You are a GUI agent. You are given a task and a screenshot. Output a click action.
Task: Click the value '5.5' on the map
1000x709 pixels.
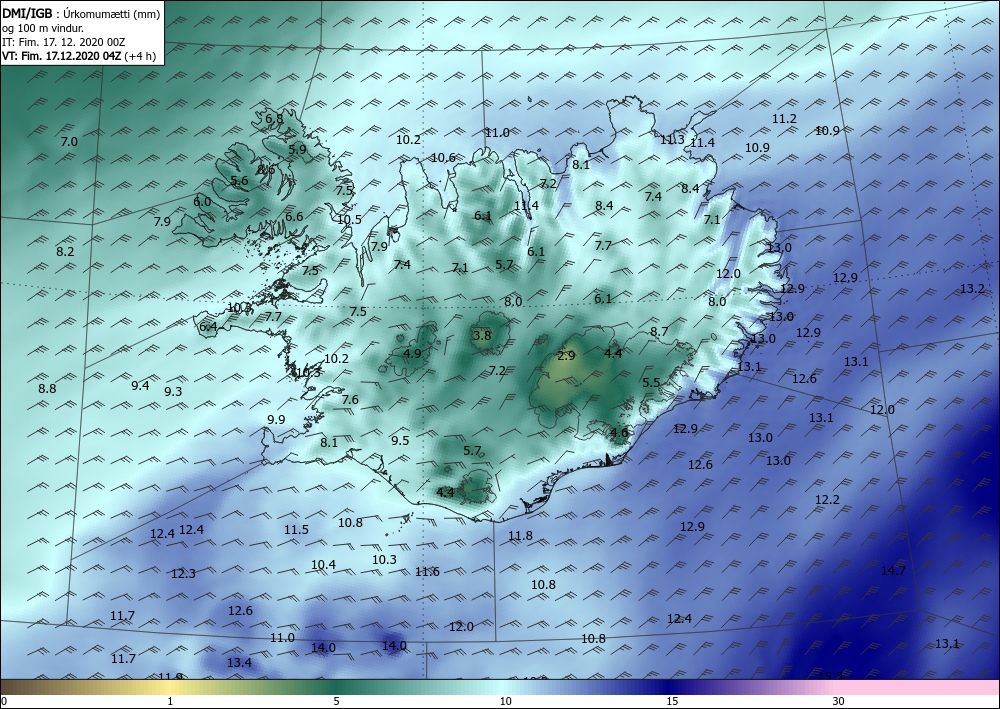(651, 383)
